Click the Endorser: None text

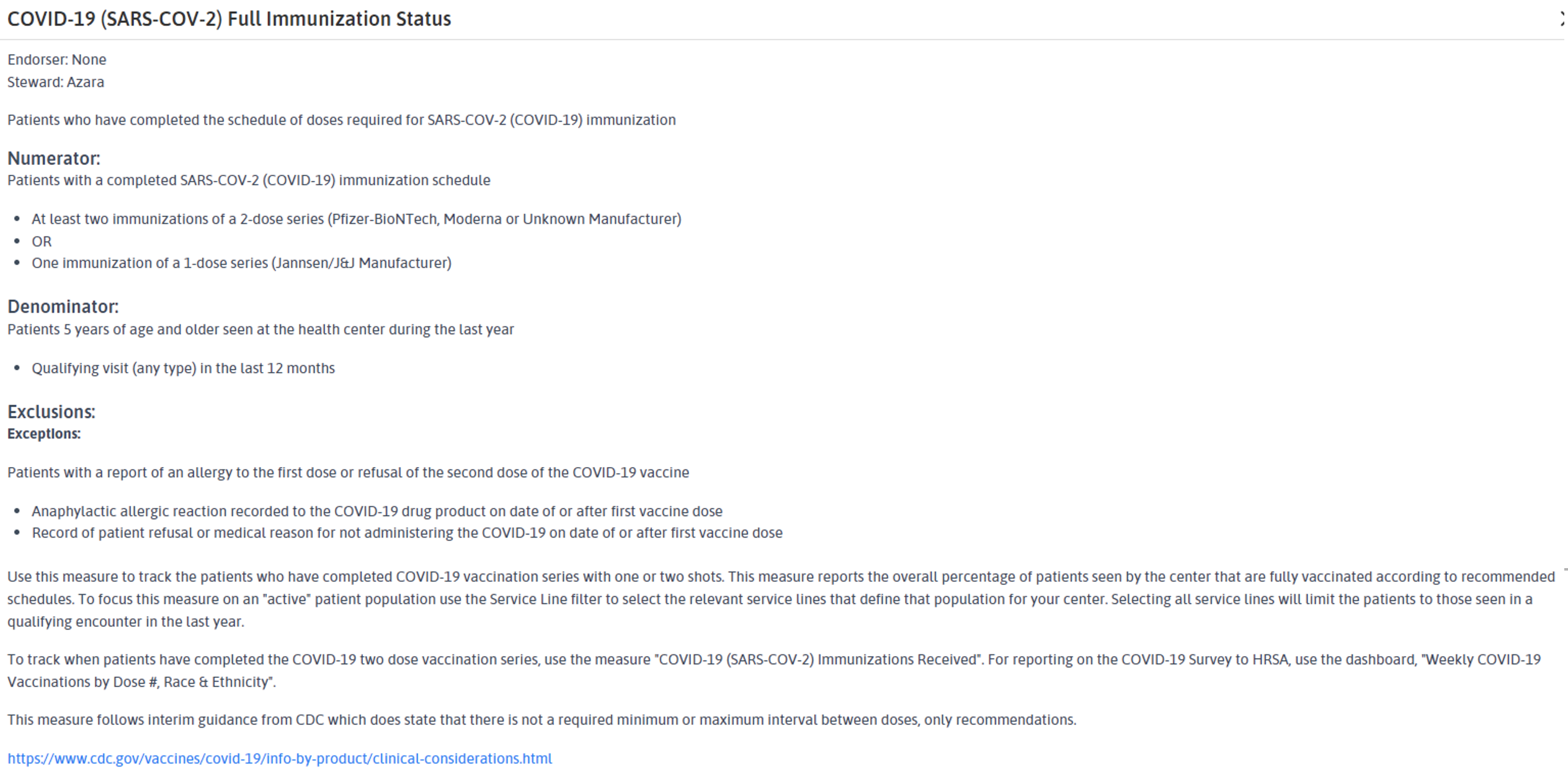[x=57, y=60]
